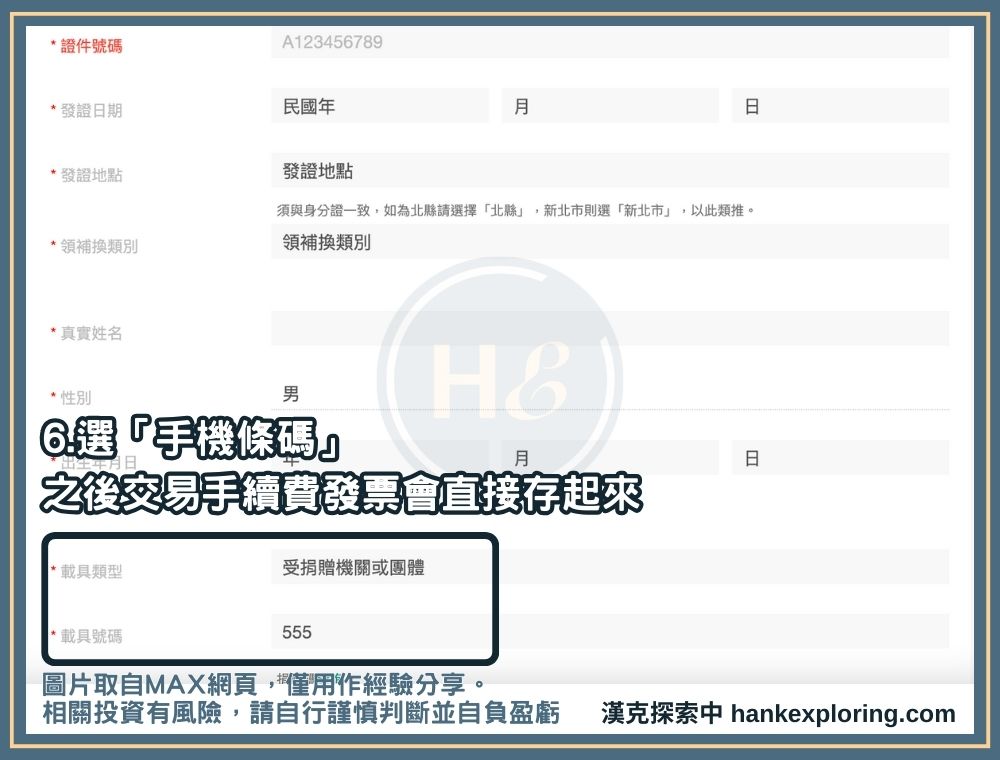Open the 民國年 dropdown for 發證日期
Viewport: 1000px width, 760px height.
379,106
